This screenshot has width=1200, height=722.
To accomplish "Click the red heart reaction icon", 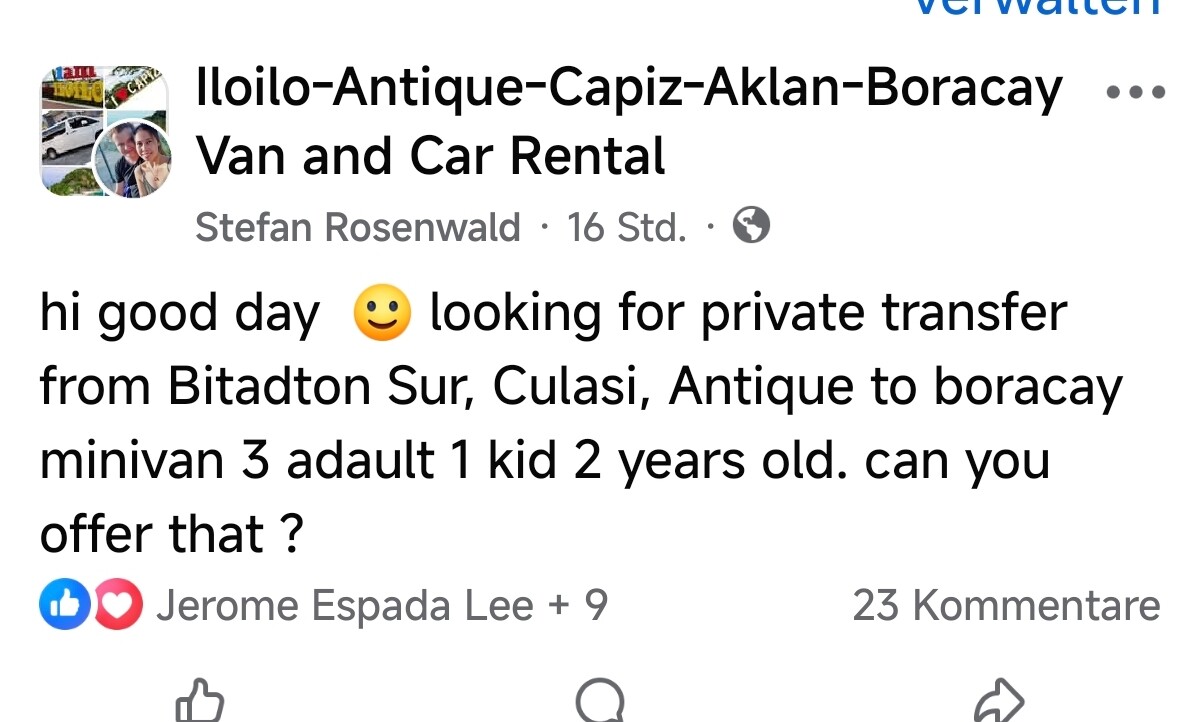I will (118, 606).
